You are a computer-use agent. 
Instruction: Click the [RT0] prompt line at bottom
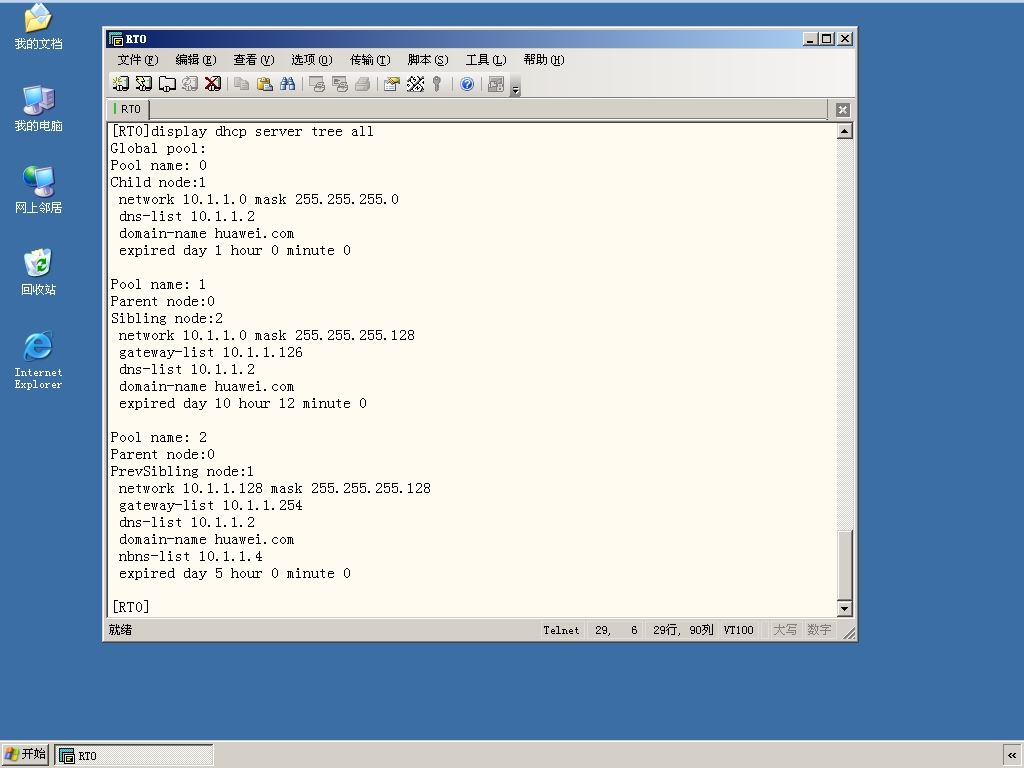(x=131, y=607)
